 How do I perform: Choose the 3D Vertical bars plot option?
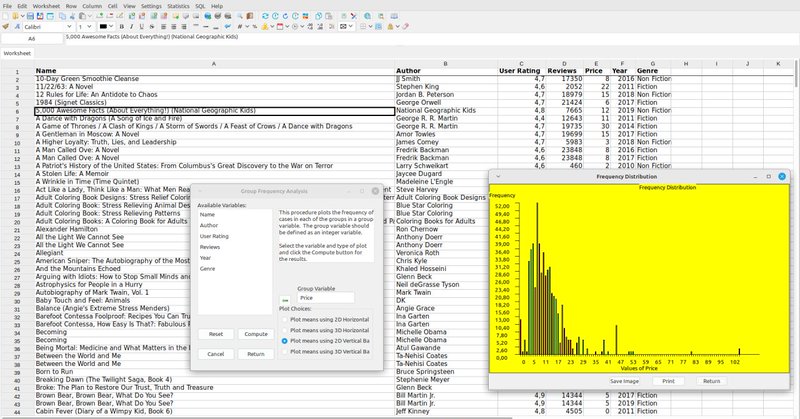pyautogui.click(x=284, y=353)
